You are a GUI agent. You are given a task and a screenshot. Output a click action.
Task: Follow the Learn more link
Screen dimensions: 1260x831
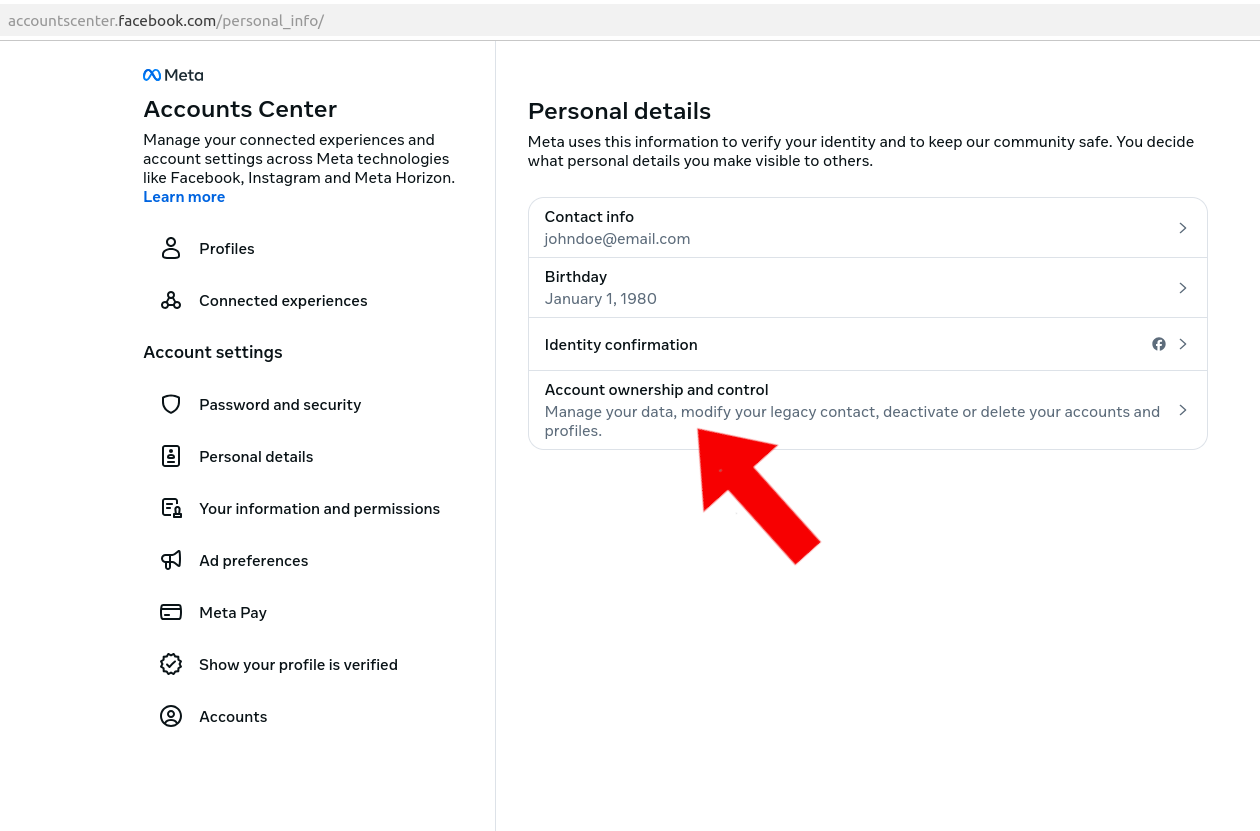[184, 197]
